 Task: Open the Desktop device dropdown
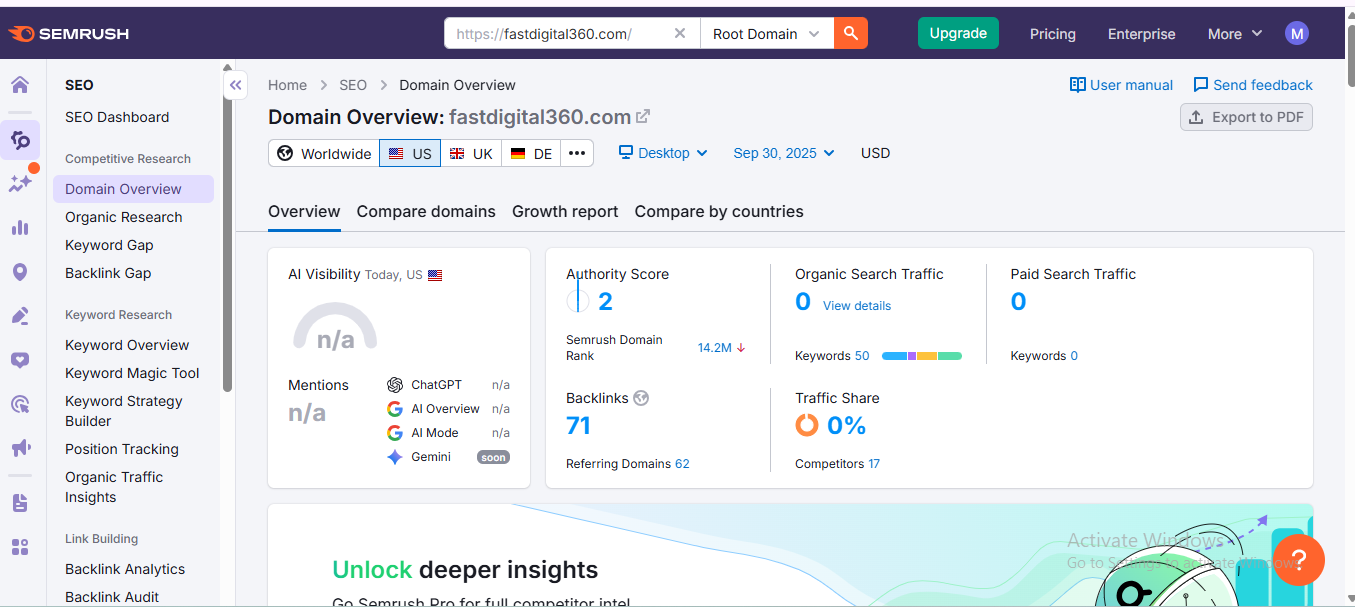click(663, 153)
